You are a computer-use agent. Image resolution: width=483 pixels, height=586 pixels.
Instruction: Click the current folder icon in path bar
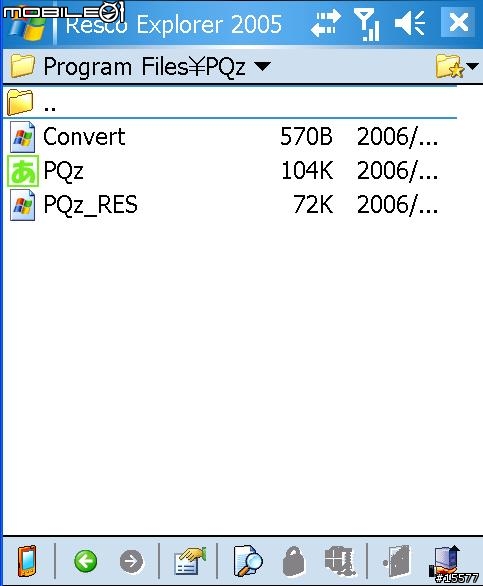(x=22, y=66)
